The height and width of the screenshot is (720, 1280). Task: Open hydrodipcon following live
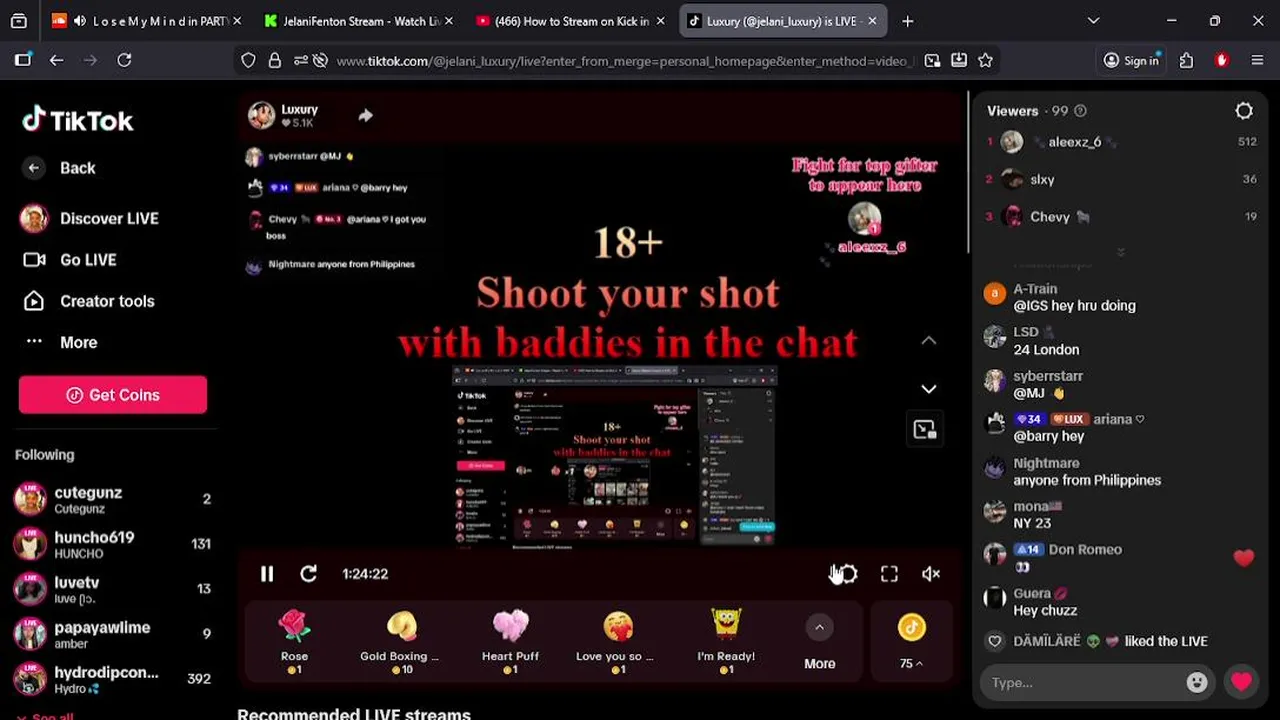click(x=113, y=679)
